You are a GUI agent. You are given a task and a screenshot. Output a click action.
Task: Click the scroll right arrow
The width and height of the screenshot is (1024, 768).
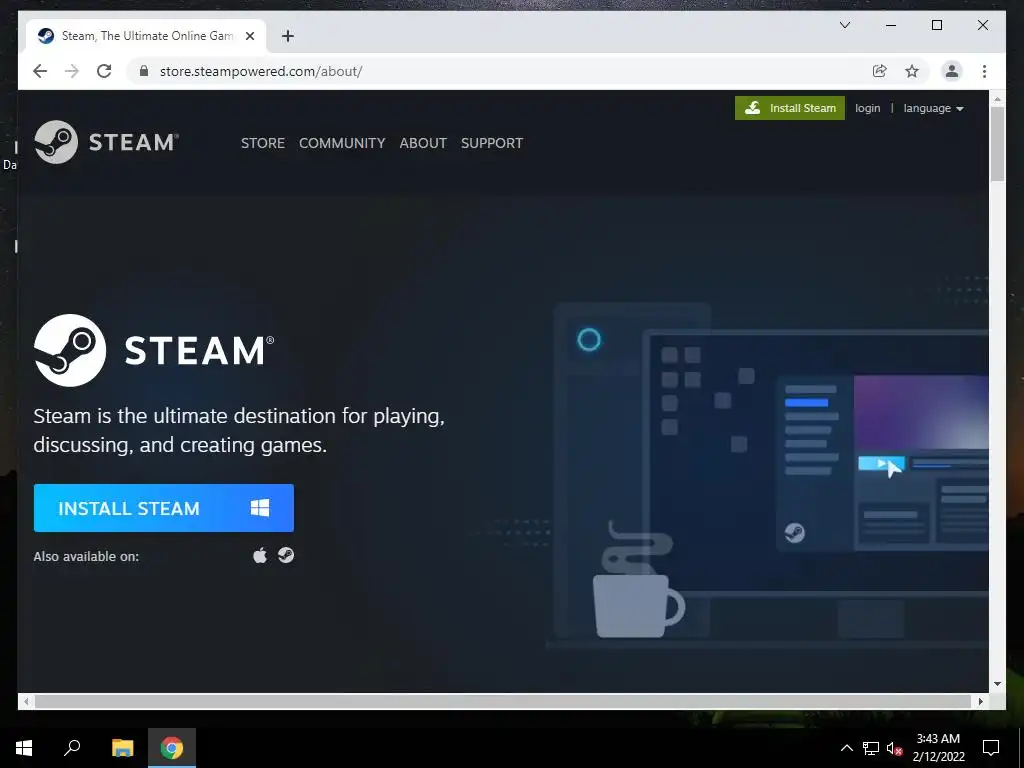[980, 701]
